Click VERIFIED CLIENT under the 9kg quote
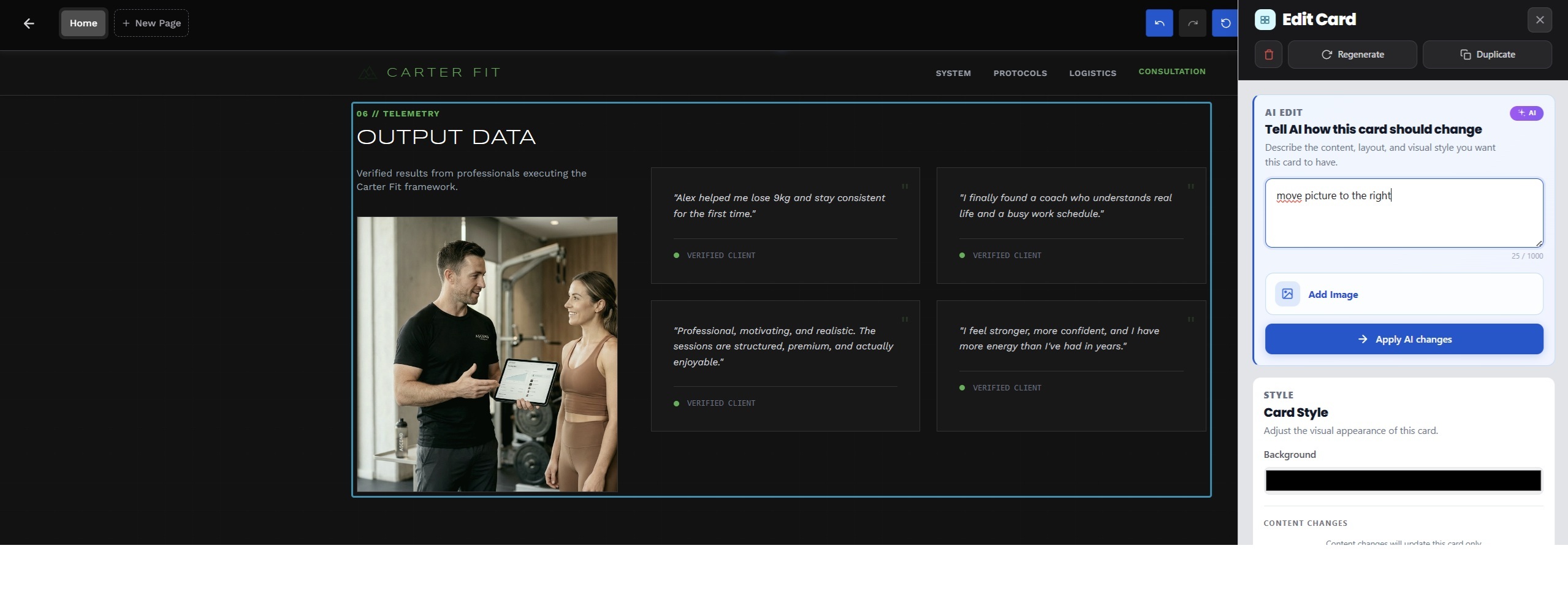This screenshot has height=597, width=1568. (x=720, y=256)
